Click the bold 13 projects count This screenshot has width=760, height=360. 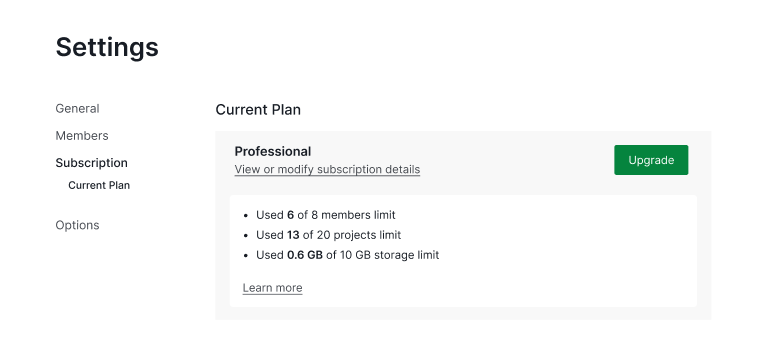[x=293, y=235]
